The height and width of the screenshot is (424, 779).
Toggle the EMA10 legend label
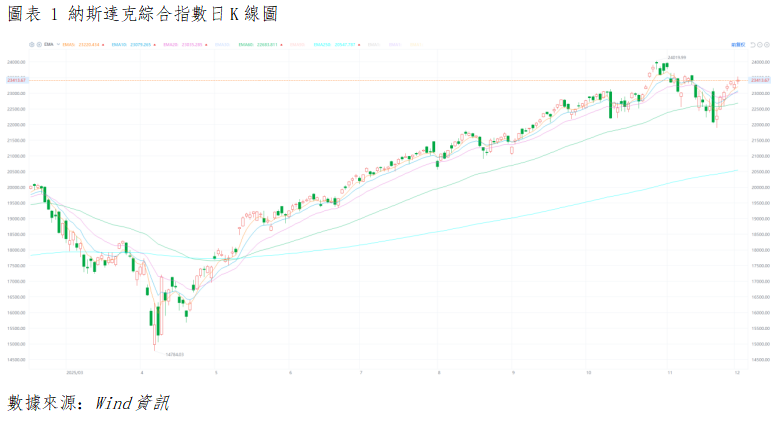[x=118, y=44]
